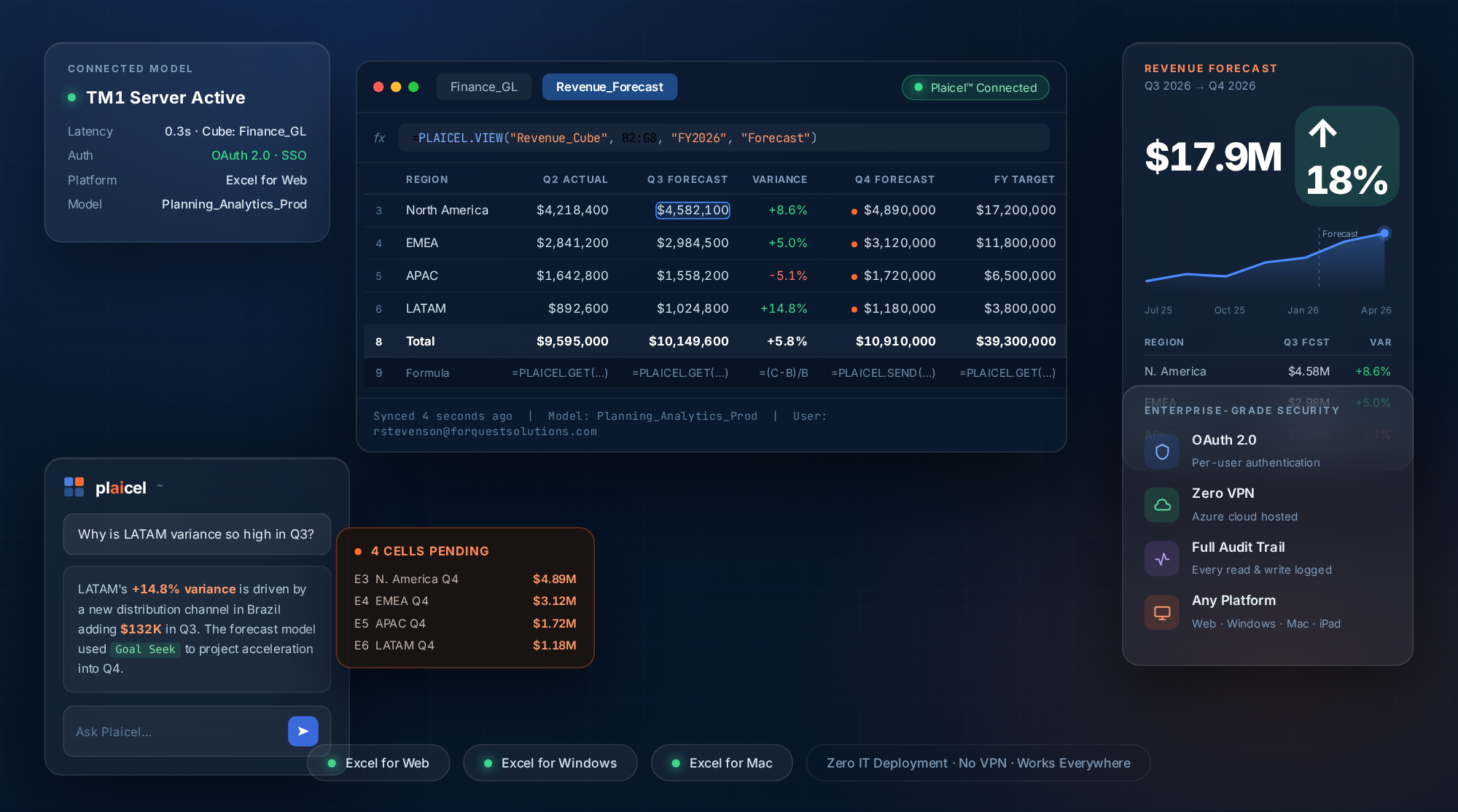Click the North America region cell
Screen dimensions: 1458x812
(x=447, y=210)
